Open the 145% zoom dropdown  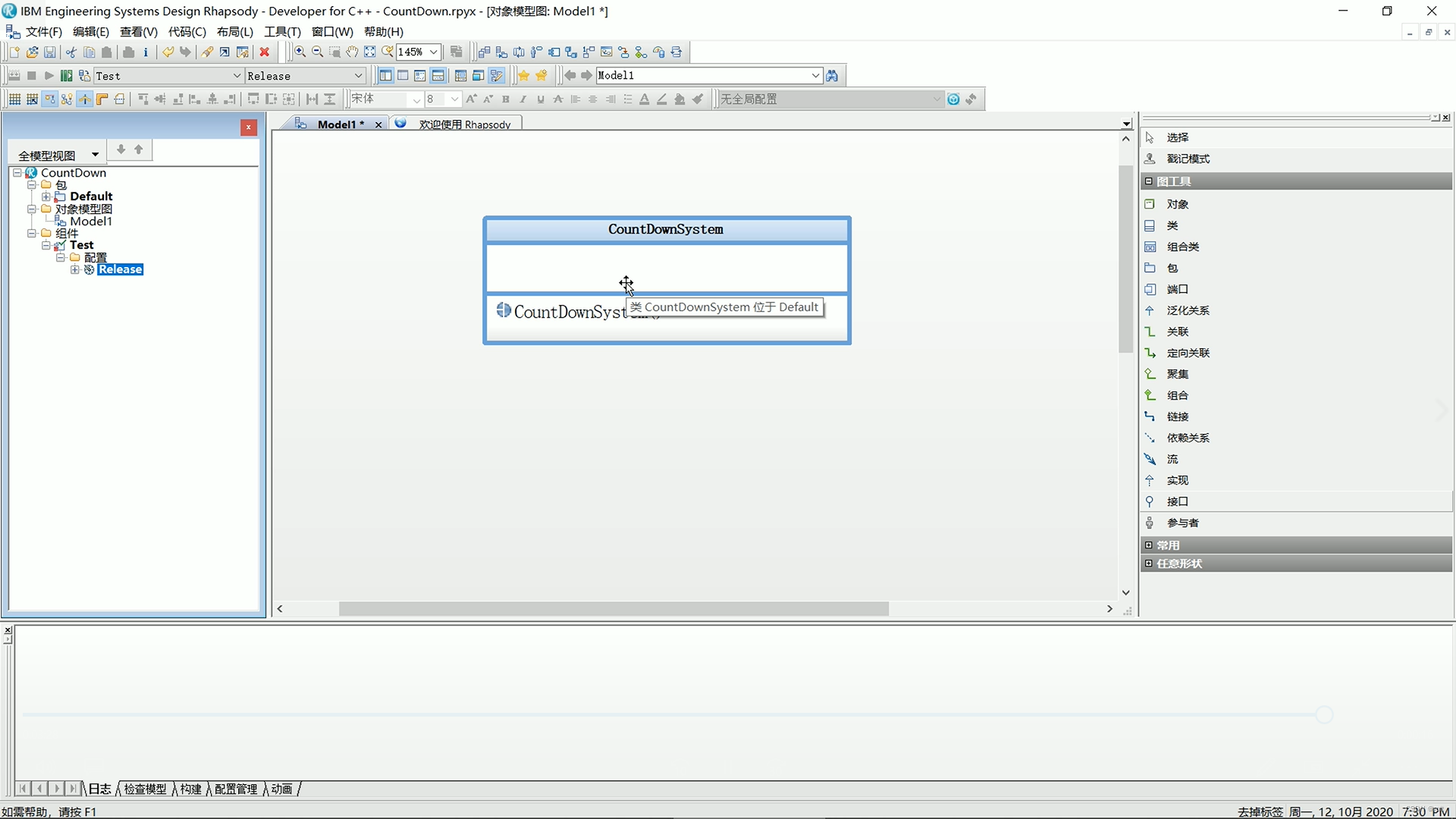tap(434, 52)
